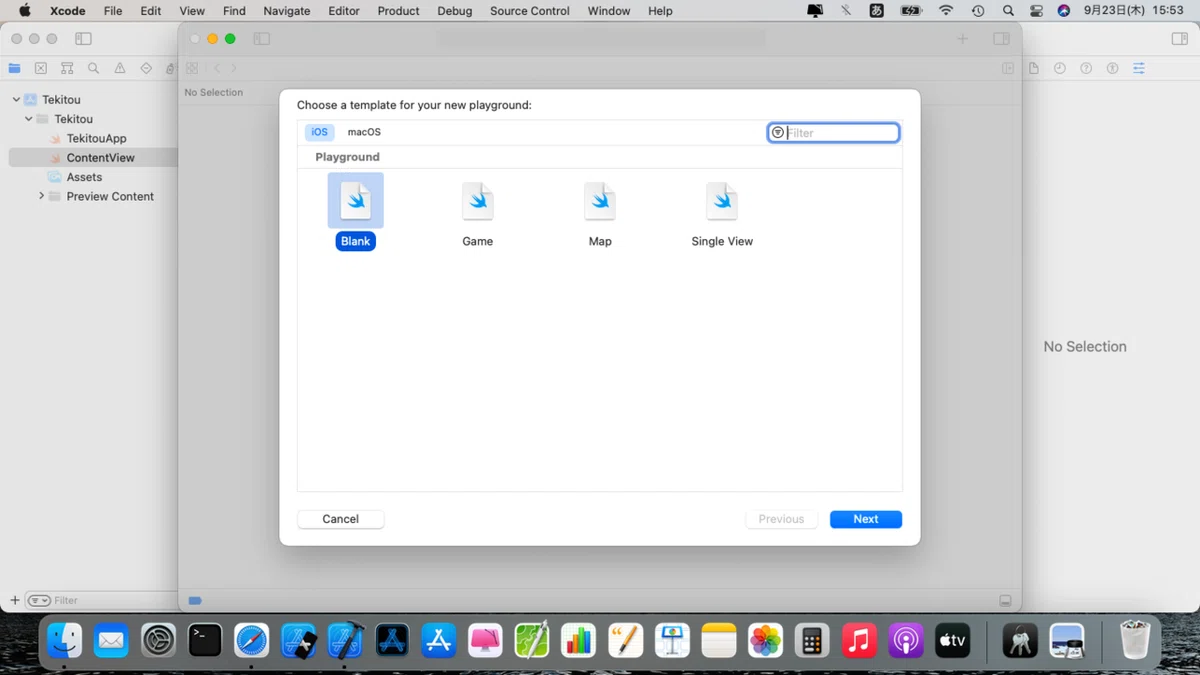Image resolution: width=1200 pixels, height=675 pixels.
Task: Open Time Machine menu bar icon
Action: (978, 11)
